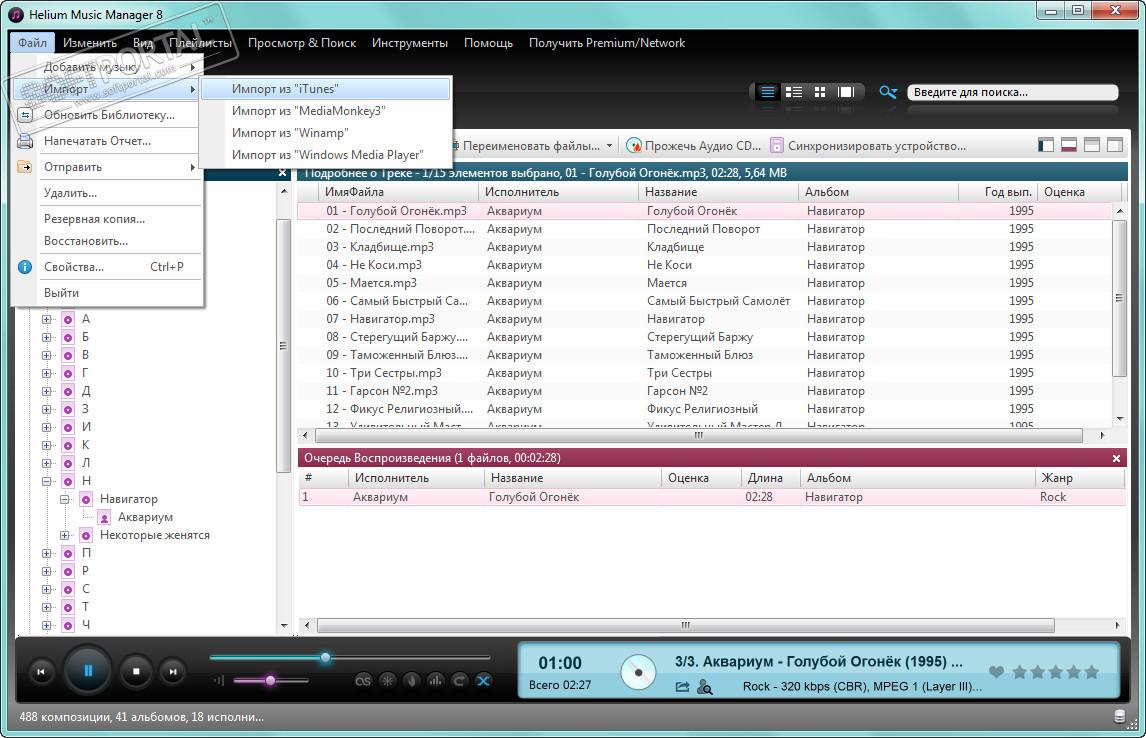Open the search options magnifier icon
This screenshot has height=738, width=1146.
tap(888, 92)
